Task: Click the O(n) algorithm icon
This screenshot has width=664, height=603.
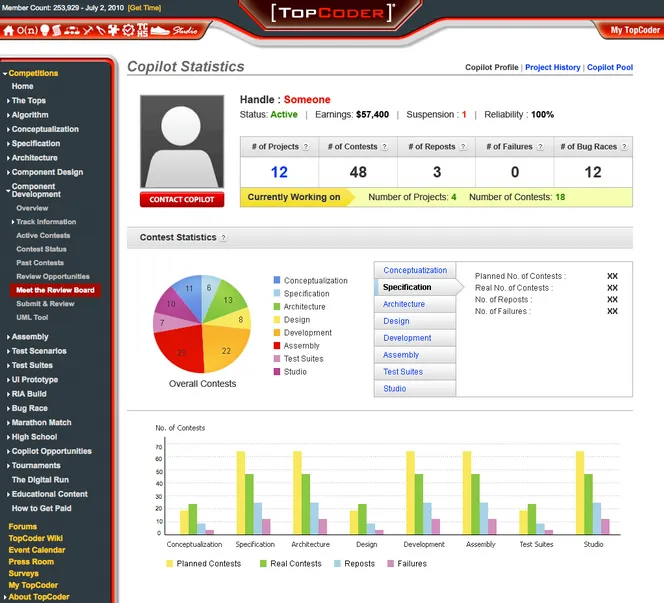Action: (x=28, y=30)
